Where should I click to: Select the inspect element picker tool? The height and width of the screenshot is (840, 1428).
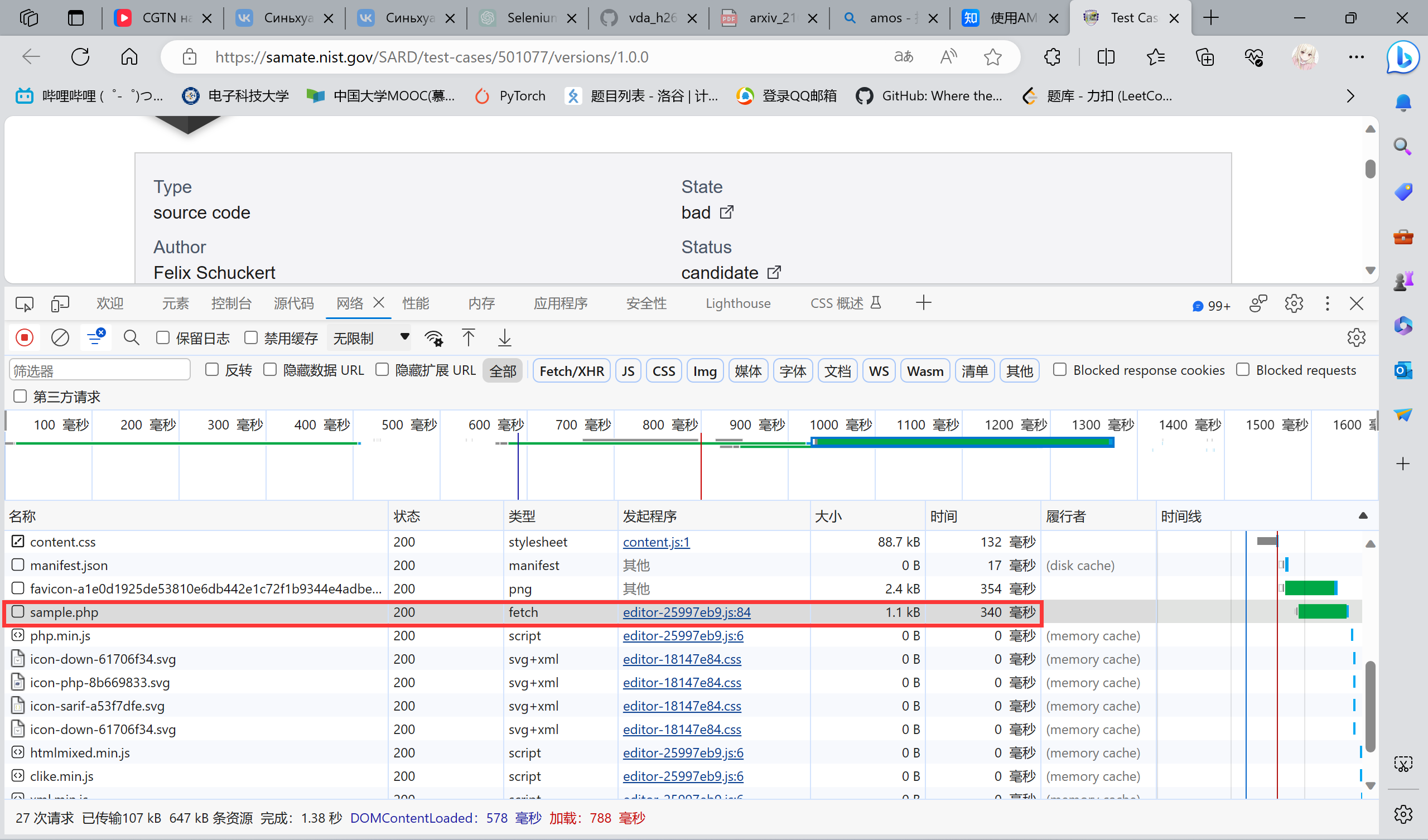tap(25, 303)
